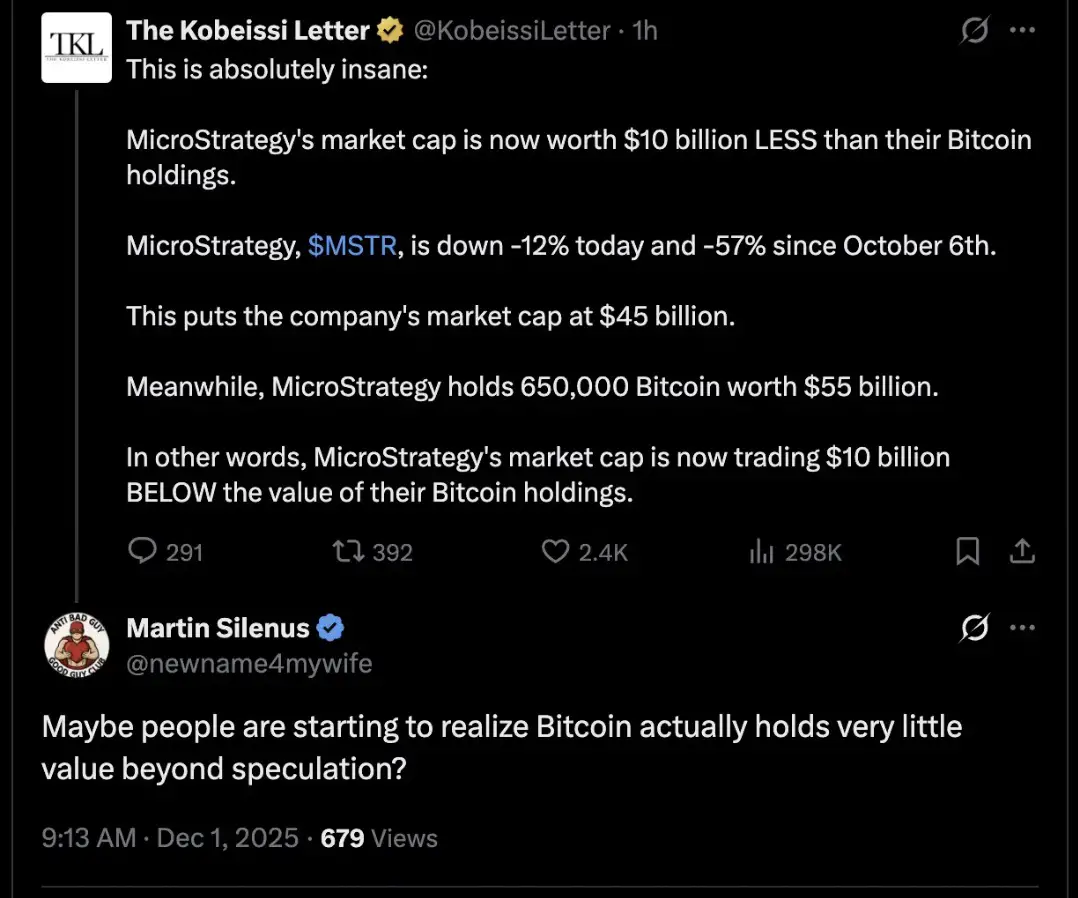Visit The Kobeissi Letter profile name
The width and height of the screenshot is (1078, 898).
pos(247,31)
